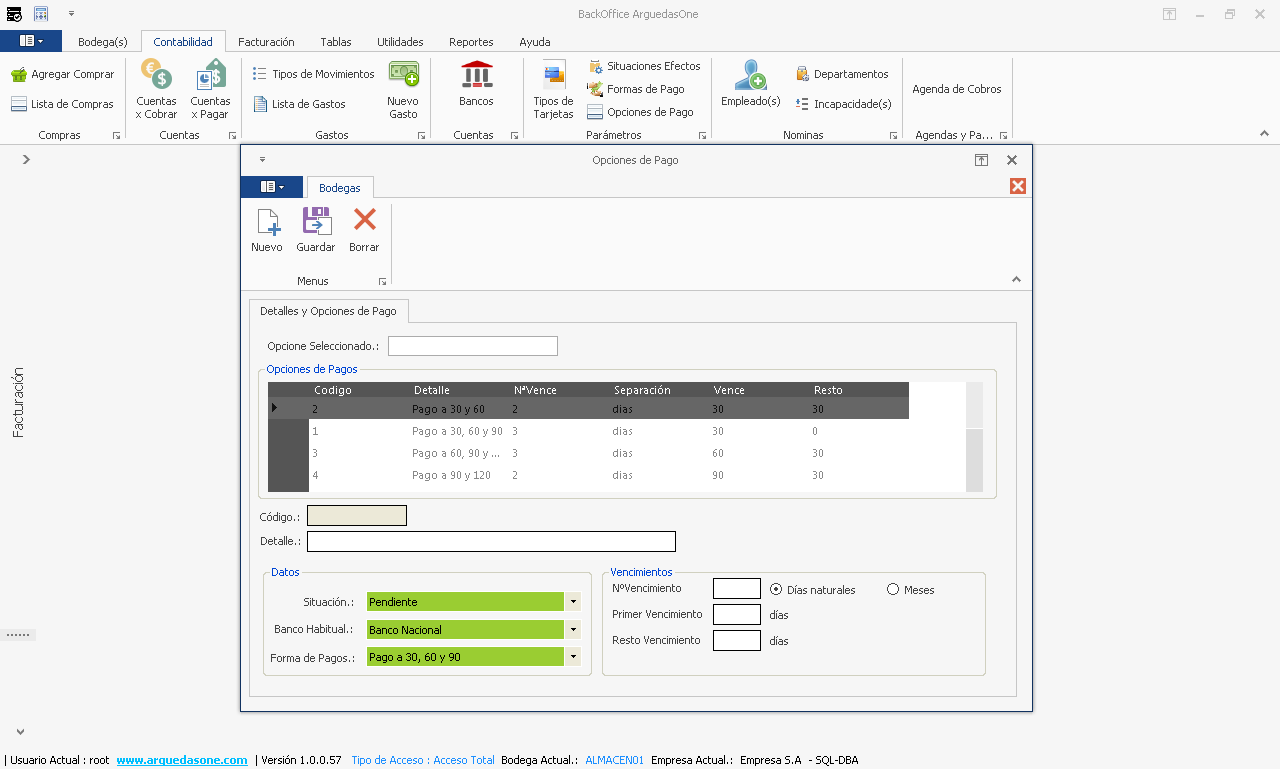Create a Nuevo Gasto

click(403, 89)
